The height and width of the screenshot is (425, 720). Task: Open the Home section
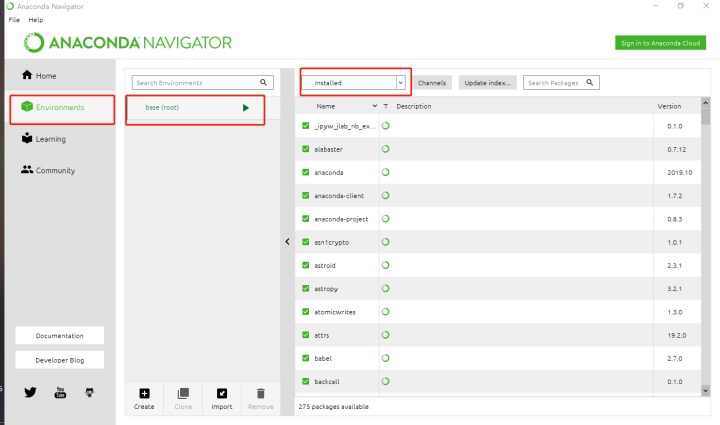39,75
